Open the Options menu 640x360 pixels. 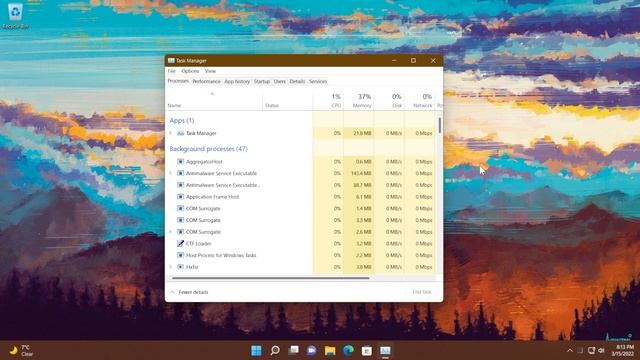point(190,71)
